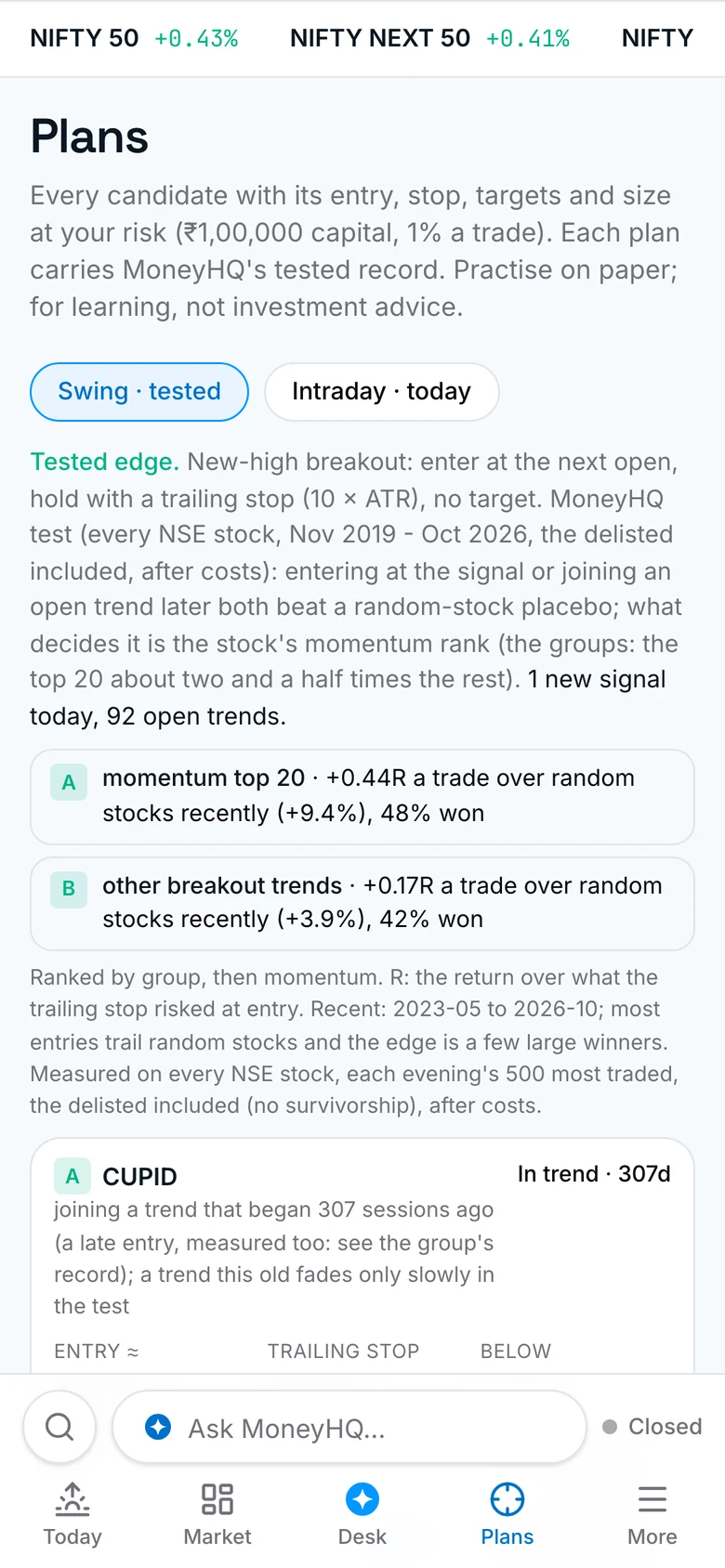Viewport: 725px width, 1568px height.
Task: Switch to Intraday · today pill
Action: 382,391
